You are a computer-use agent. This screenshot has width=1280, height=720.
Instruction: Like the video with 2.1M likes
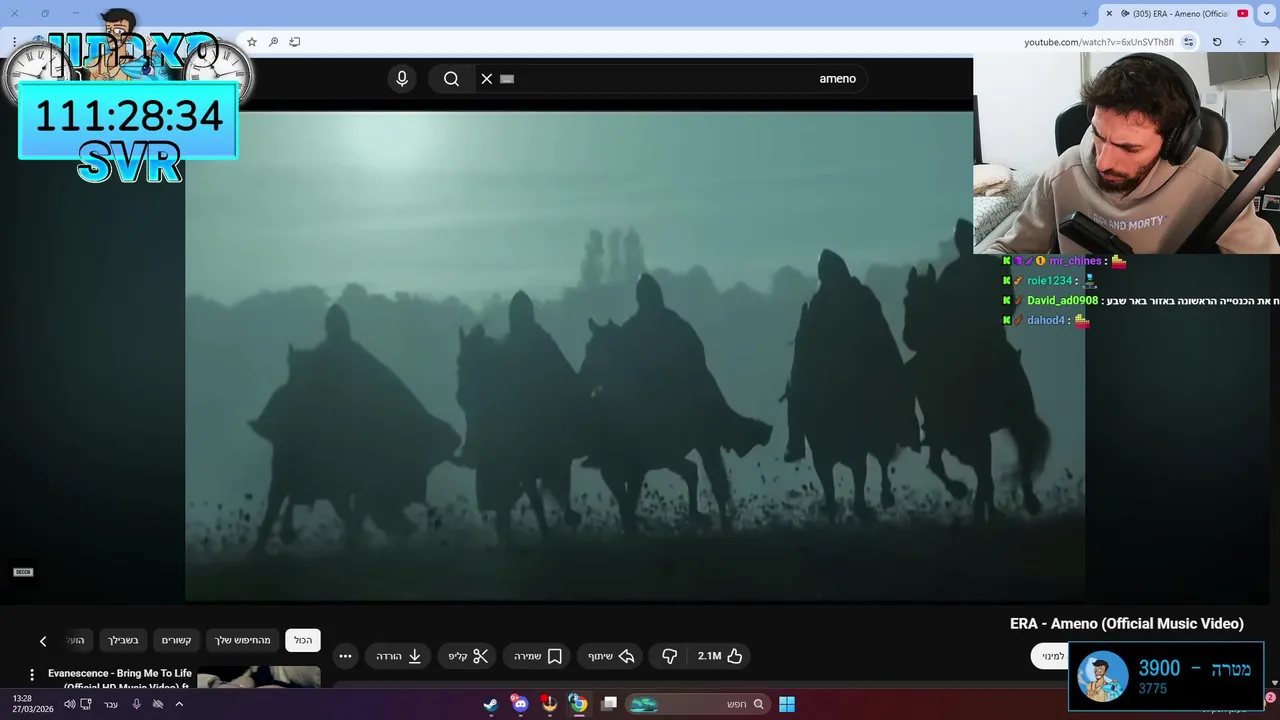[721, 656]
